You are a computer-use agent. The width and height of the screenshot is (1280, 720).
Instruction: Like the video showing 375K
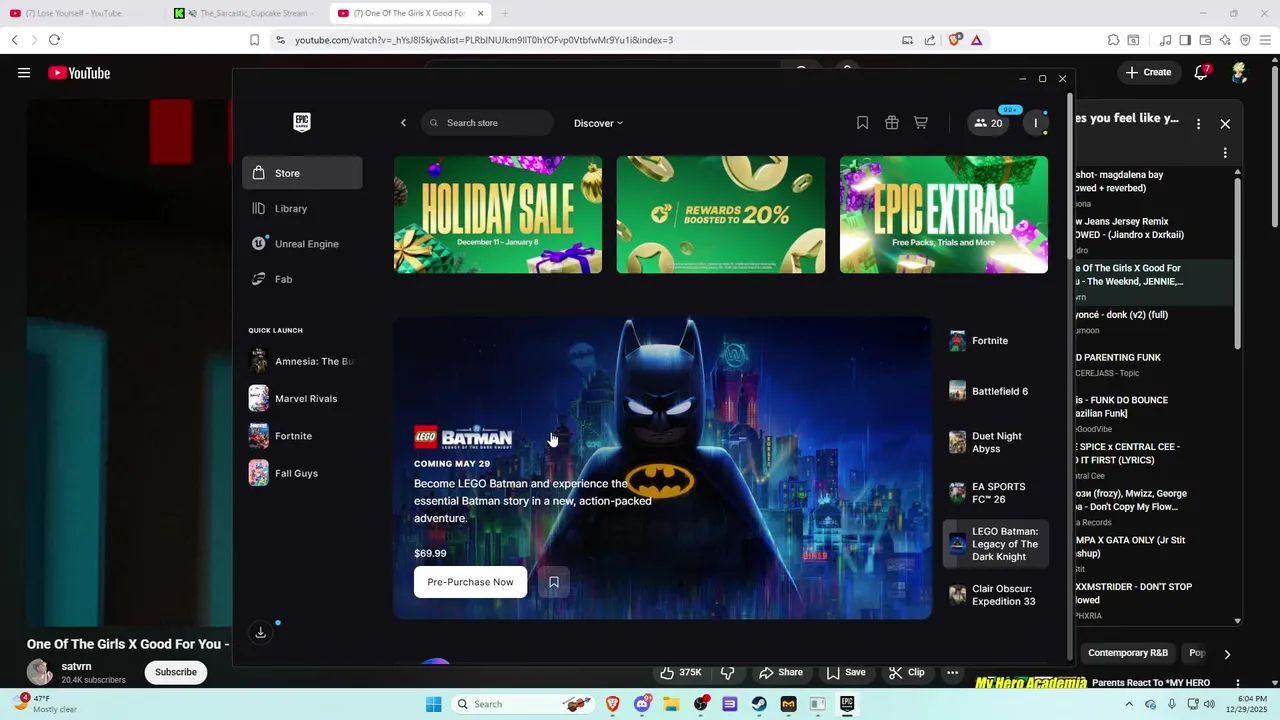[x=681, y=672]
